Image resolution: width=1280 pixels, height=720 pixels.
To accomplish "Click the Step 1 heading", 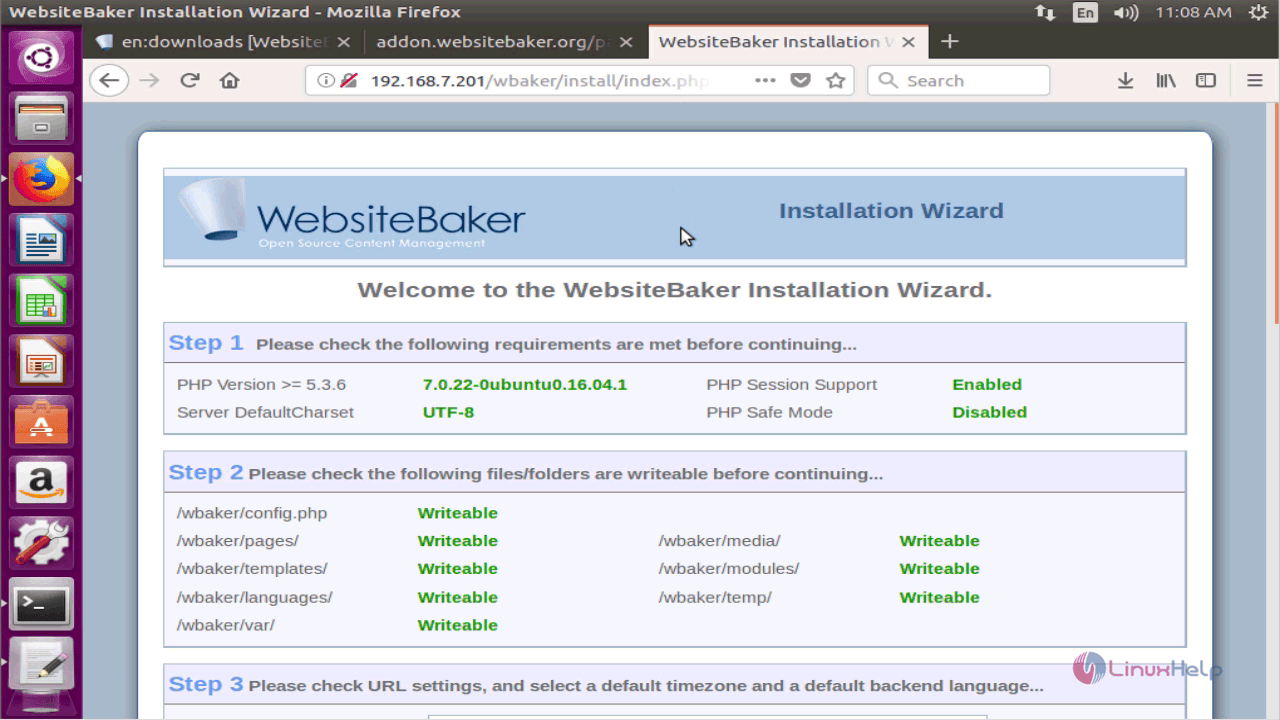I will tap(206, 343).
